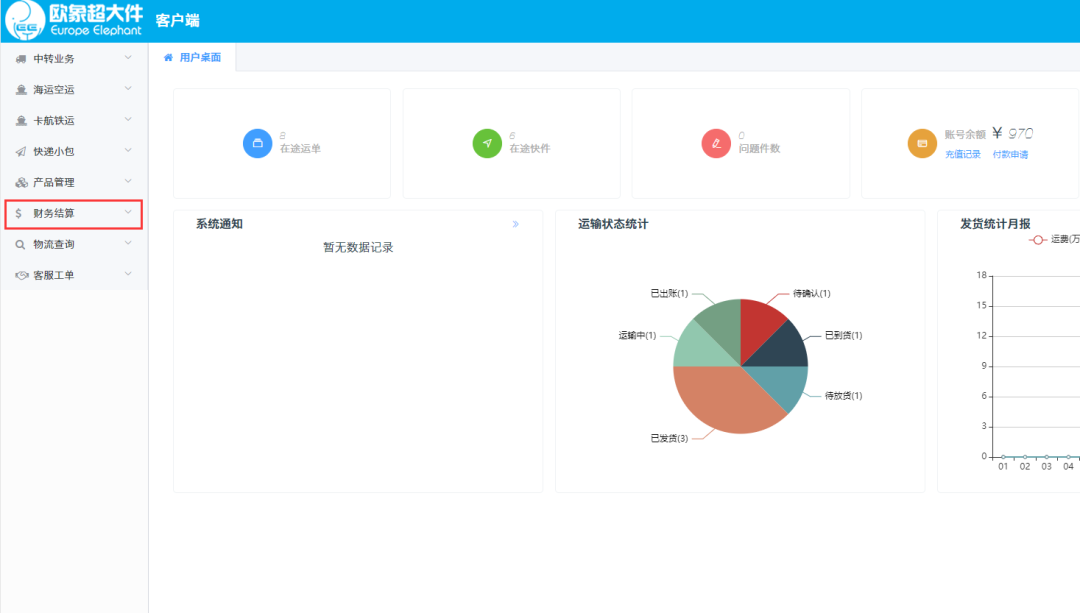Expand the 卡航铁运 chevron
Viewport: 1080px width, 613px height.
pyautogui.click(x=128, y=120)
